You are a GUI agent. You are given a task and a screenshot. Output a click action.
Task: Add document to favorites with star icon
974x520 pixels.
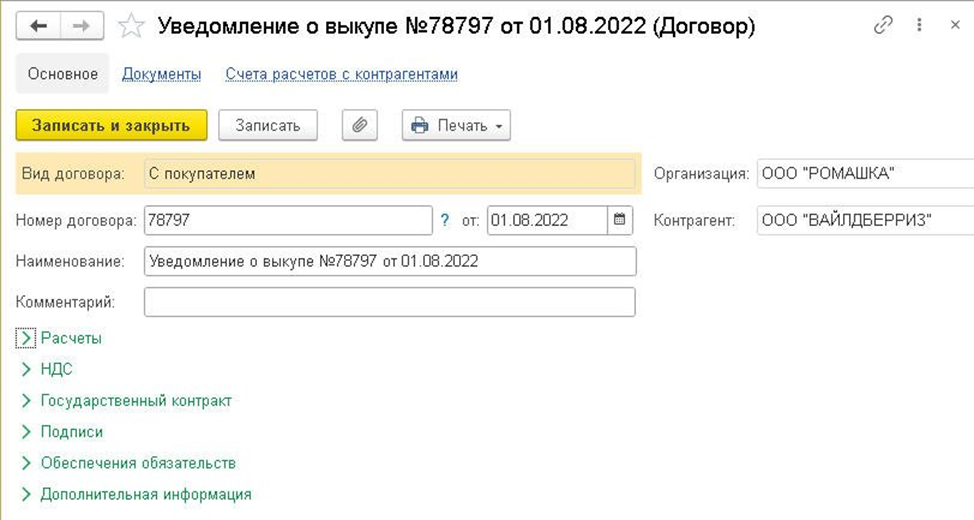click(x=131, y=27)
